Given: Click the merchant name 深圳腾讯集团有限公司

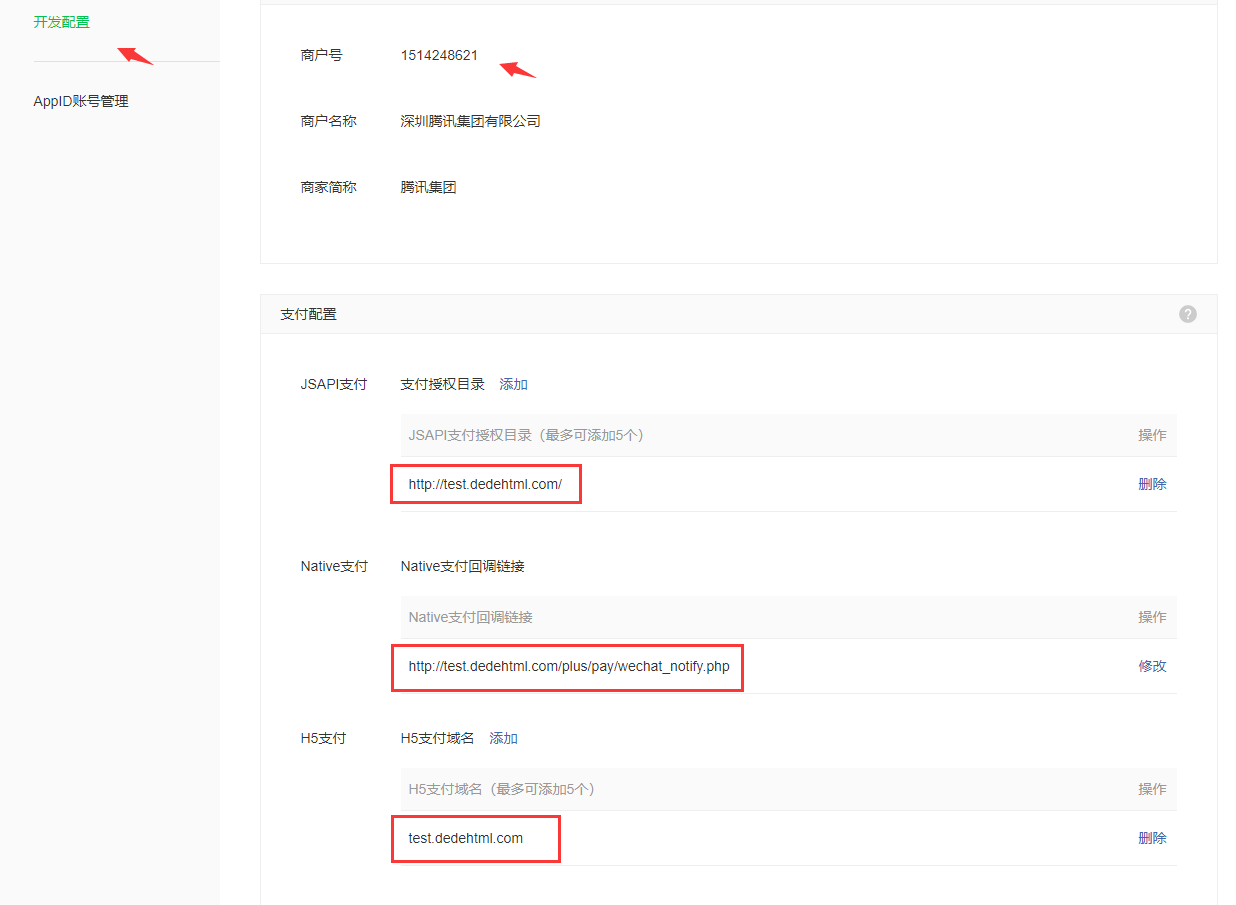Looking at the screenshot, I should click(470, 121).
